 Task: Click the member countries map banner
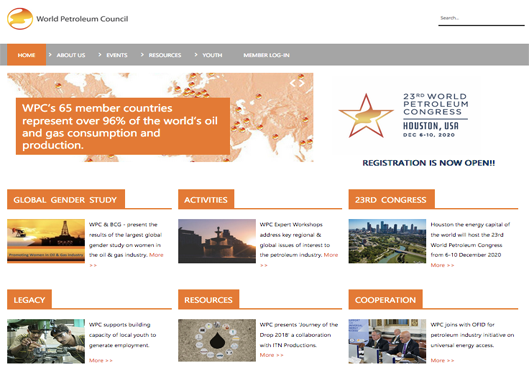(x=160, y=117)
